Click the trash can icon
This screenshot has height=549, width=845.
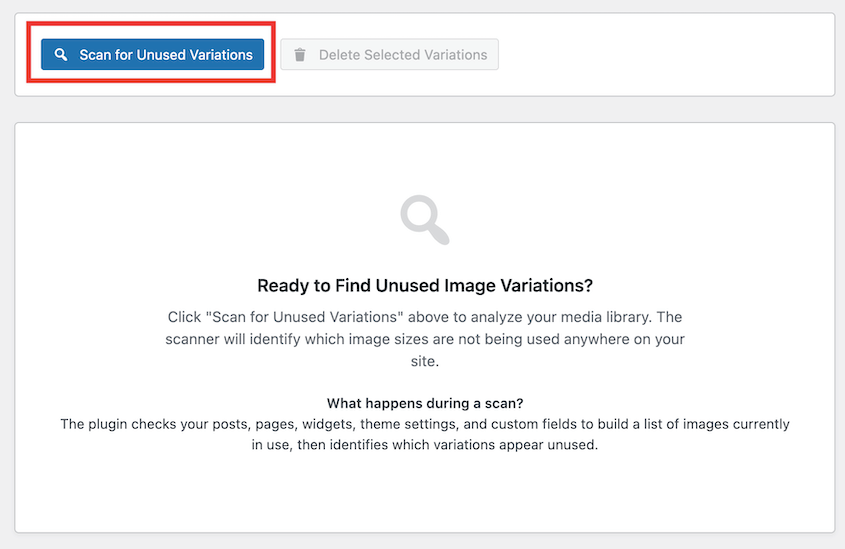coord(300,55)
